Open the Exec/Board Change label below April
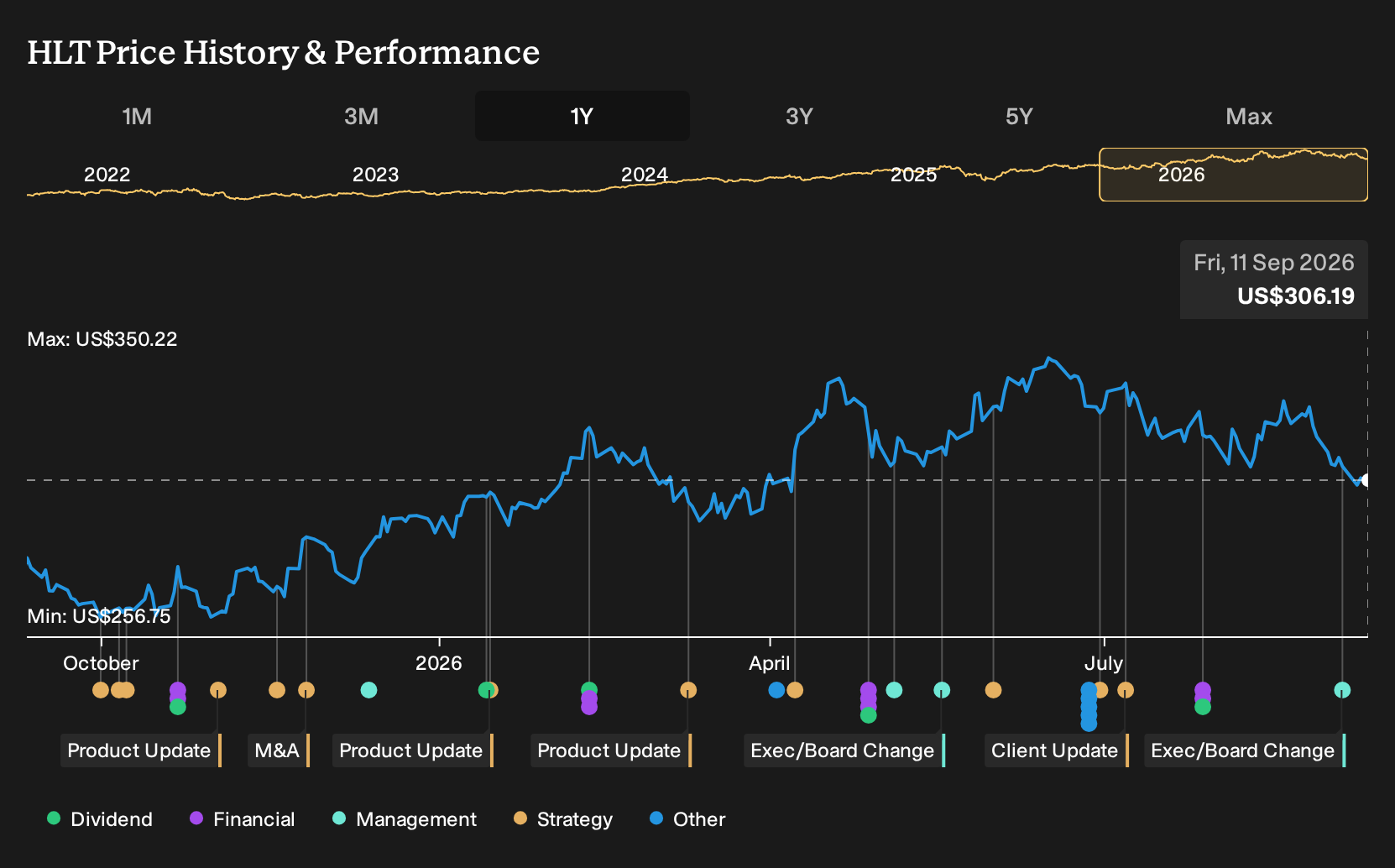This screenshot has height=868, width=1395. (844, 750)
